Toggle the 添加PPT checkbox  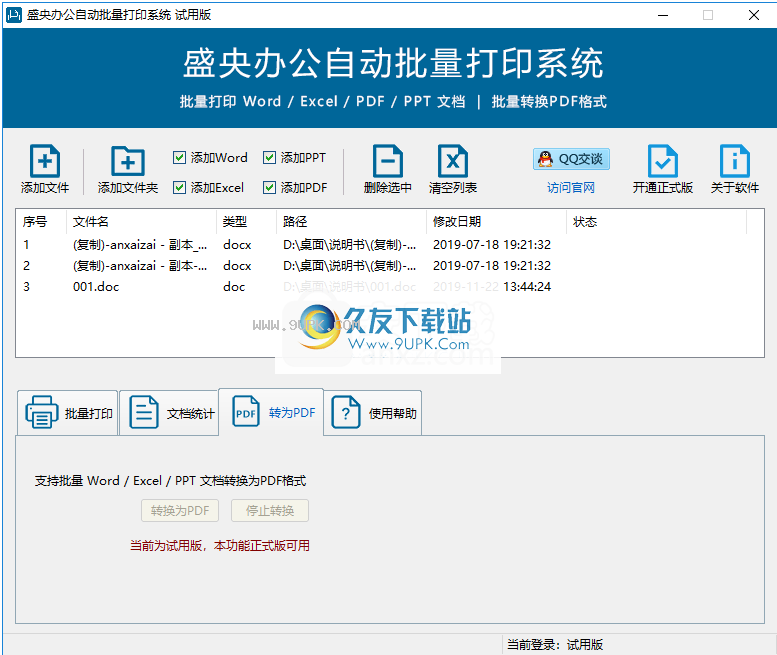point(269,158)
